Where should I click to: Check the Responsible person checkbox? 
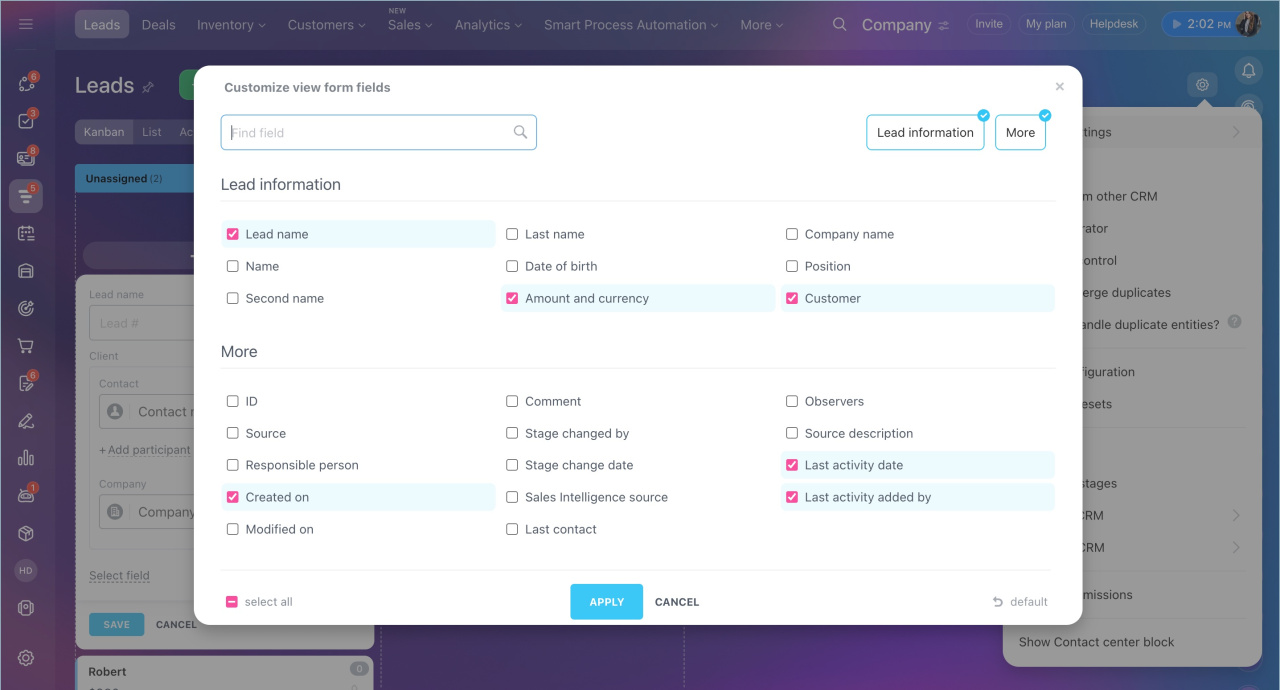pyautogui.click(x=233, y=465)
